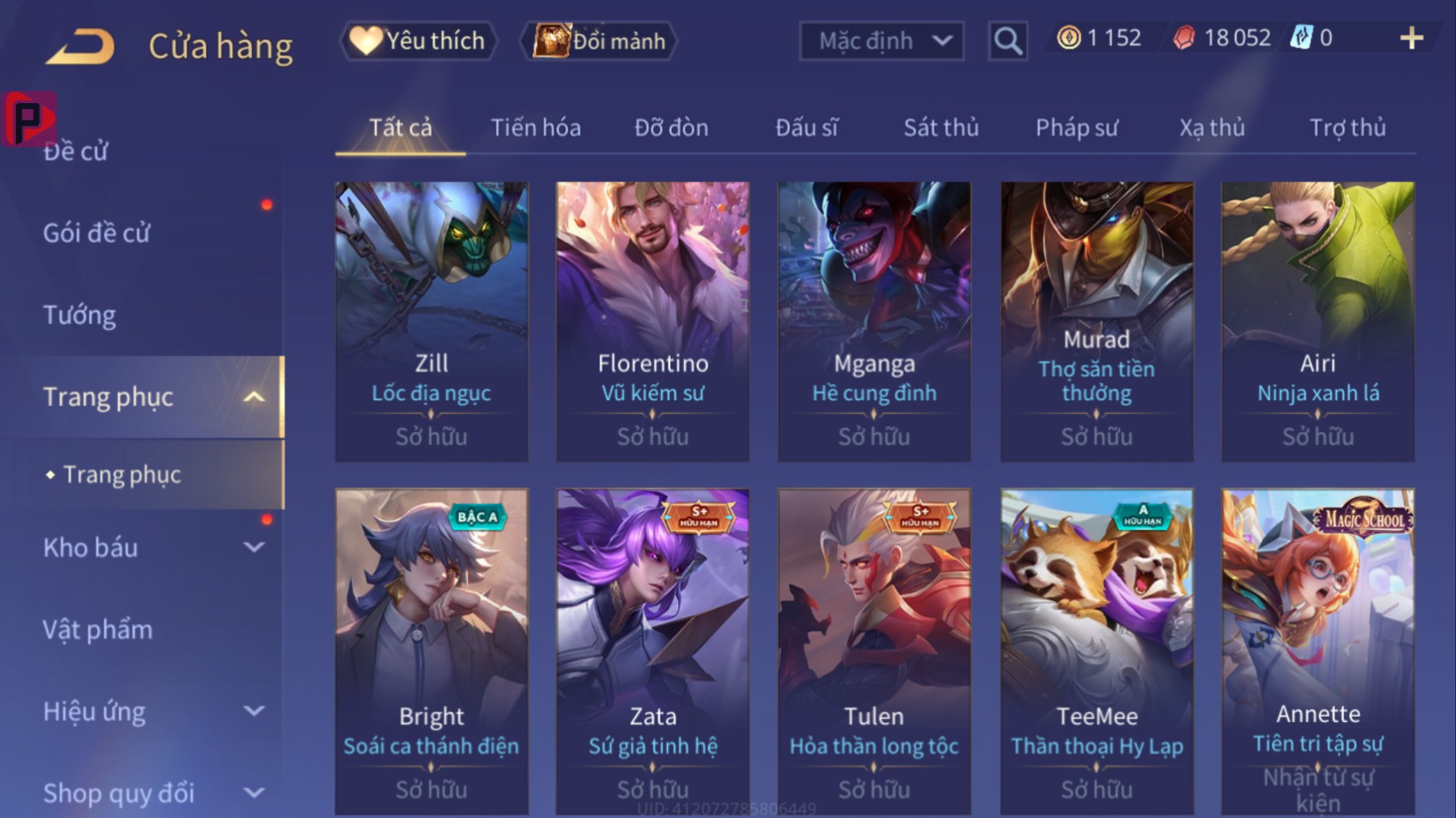Open the search magnifier icon
1456x818 pixels.
[1008, 40]
